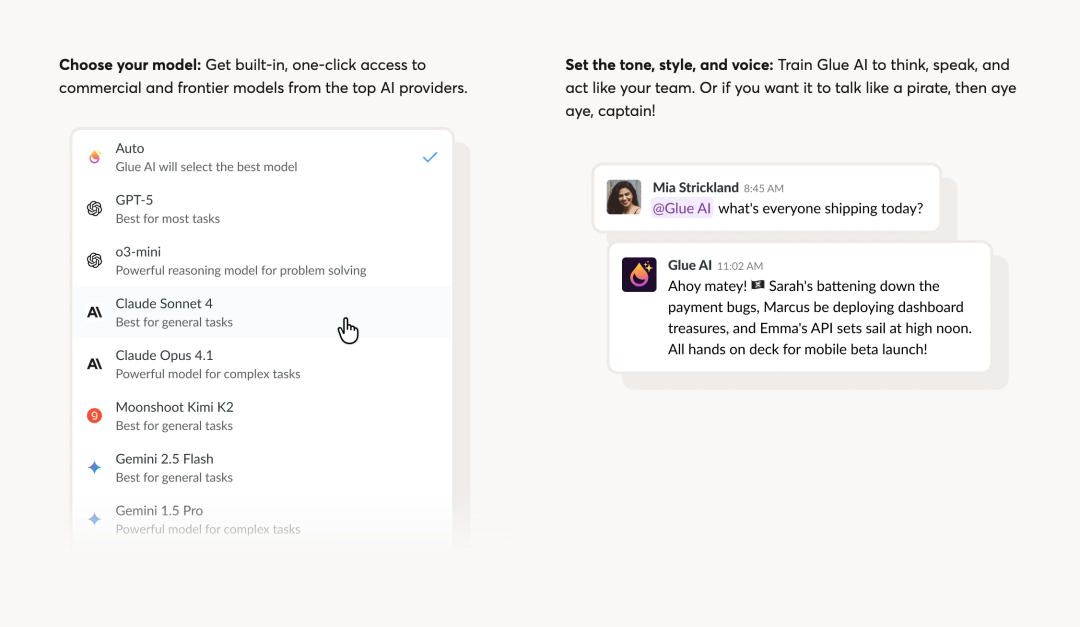Click the Glue AI avatar in chat reply
The width and height of the screenshot is (1080, 627).
coord(639,274)
